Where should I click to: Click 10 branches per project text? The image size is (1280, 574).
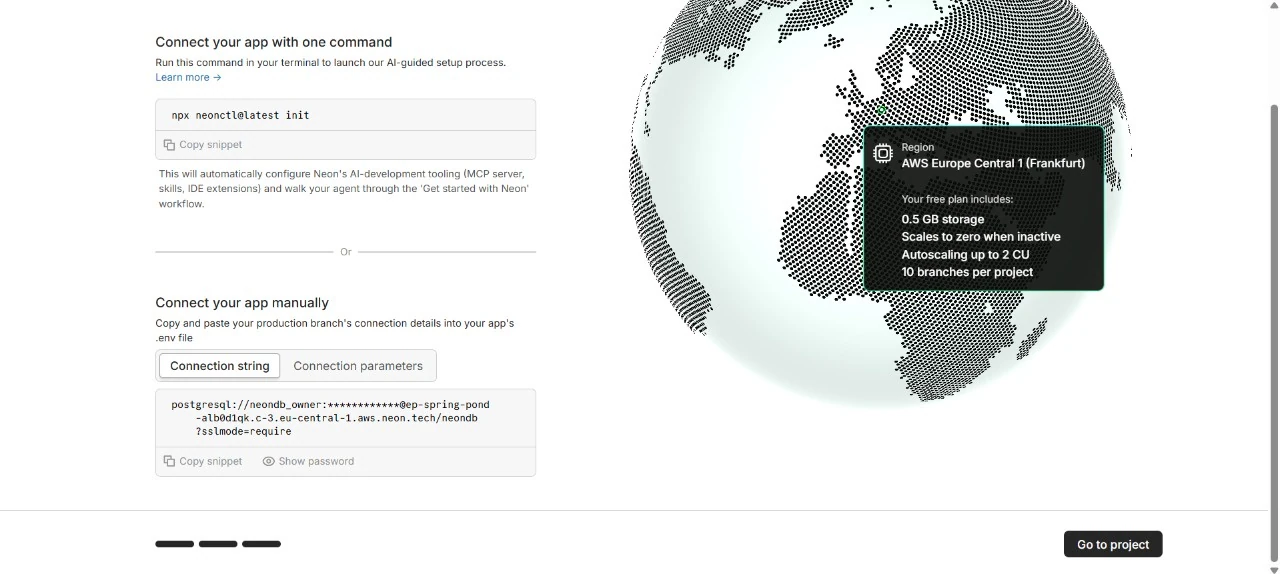point(967,272)
